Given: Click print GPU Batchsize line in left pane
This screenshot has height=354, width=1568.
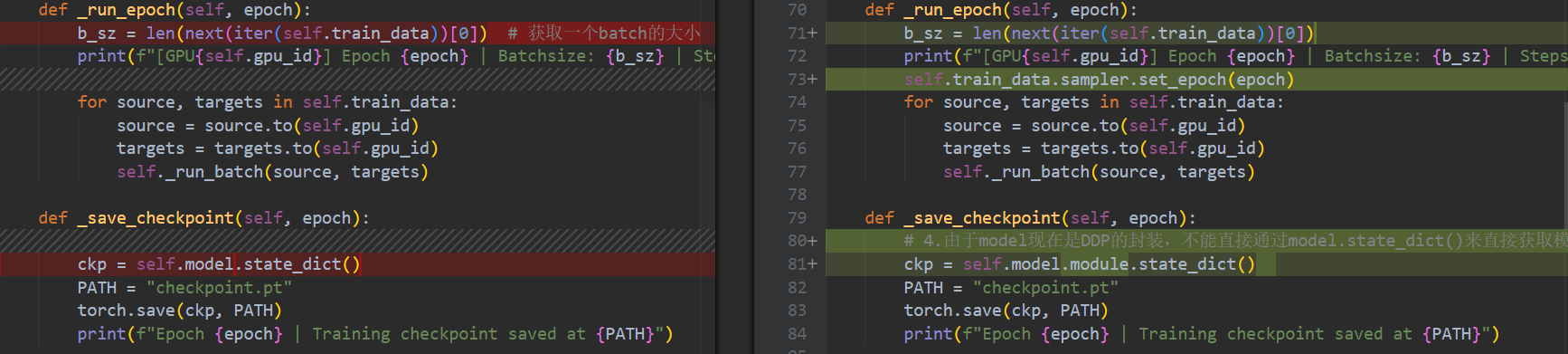Looking at the screenshot, I should [396, 56].
